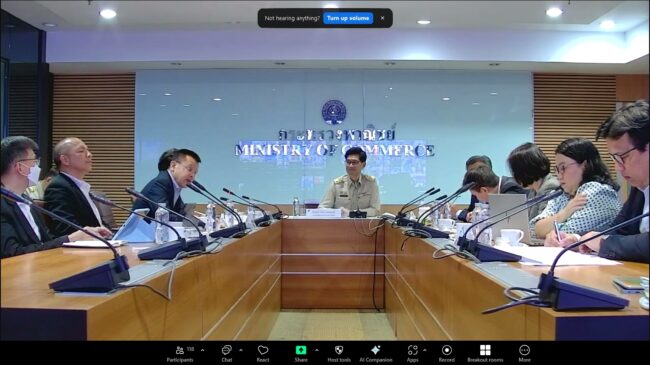Start sharing with the green Share icon
Screen dimensions: 650x365
point(301,350)
